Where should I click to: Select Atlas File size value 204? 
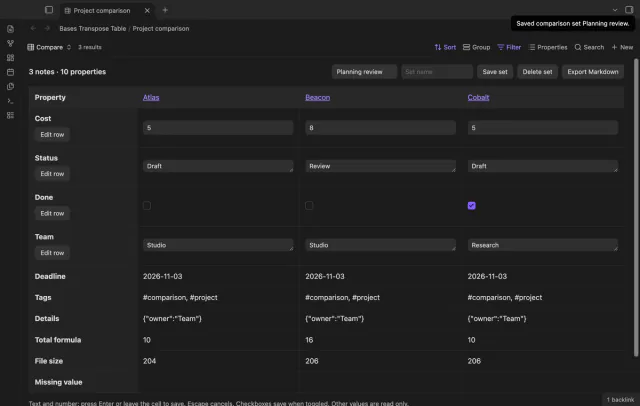click(x=149, y=361)
